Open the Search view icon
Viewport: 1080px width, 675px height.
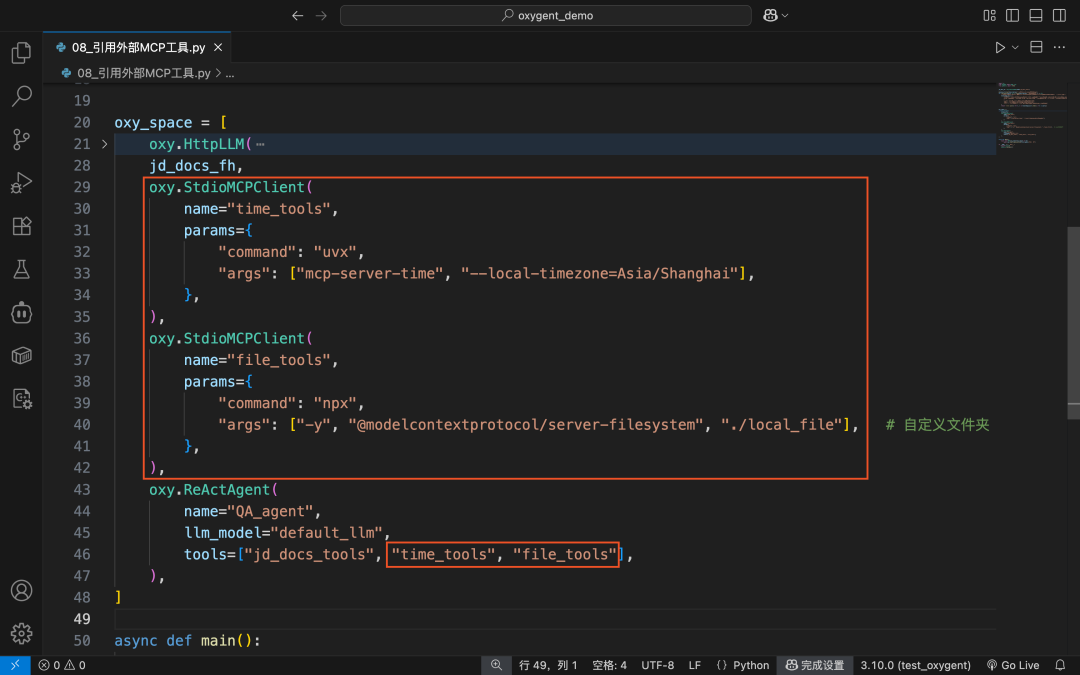(x=21, y=96)
